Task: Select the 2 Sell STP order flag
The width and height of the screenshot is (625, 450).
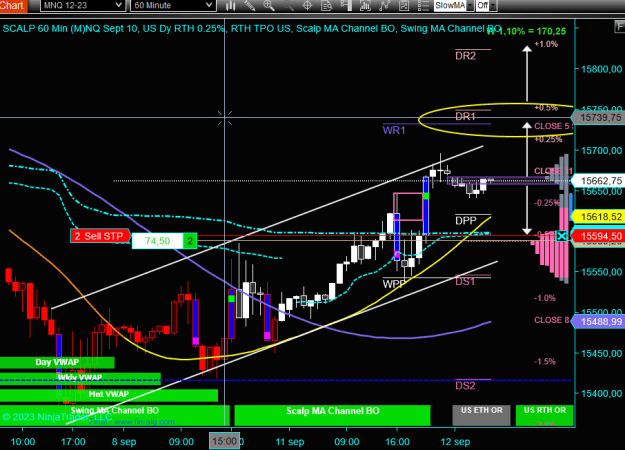Action: point(100,236)
